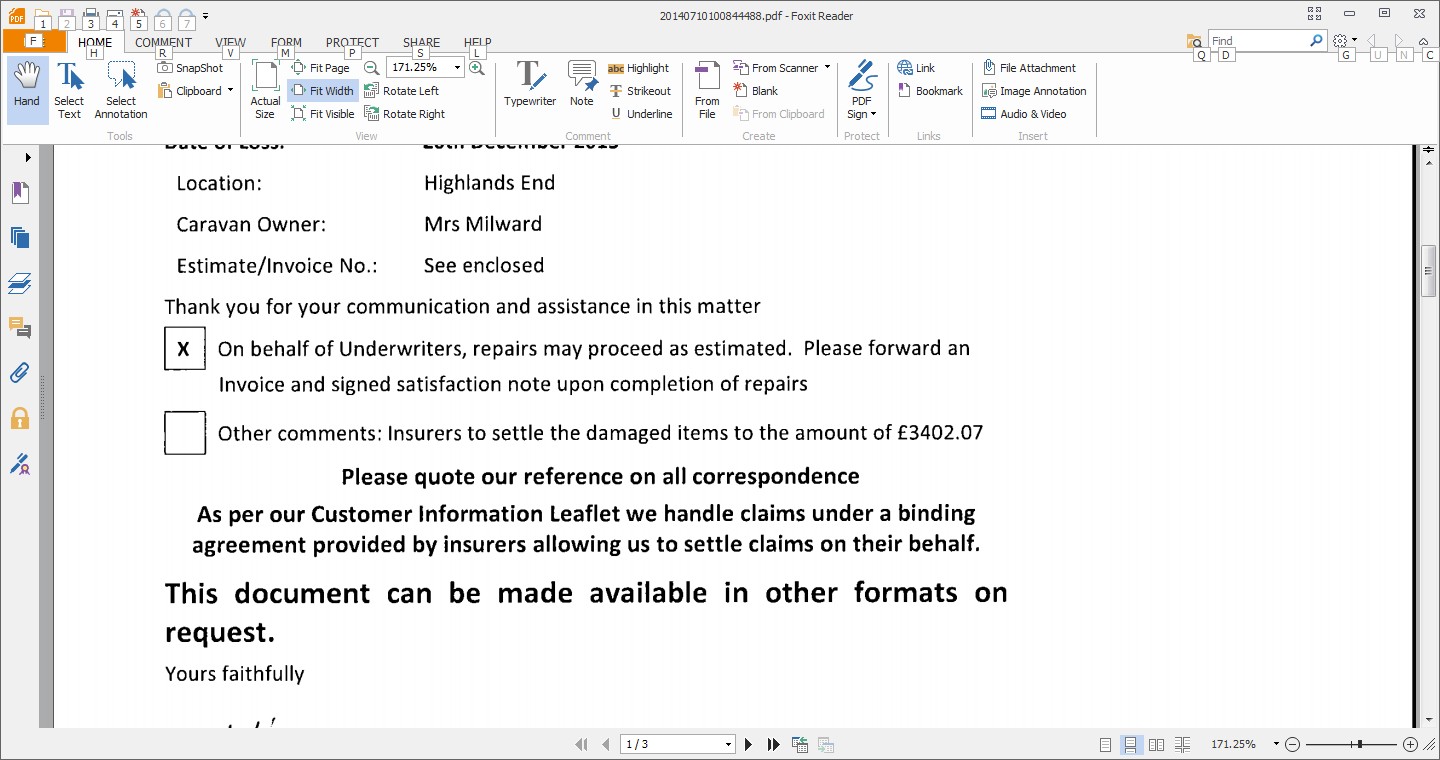This screenshot has height=760, width=1440.
Task: Expand the Clipboard dropdown arrow
Action: (x=230, y=91)
